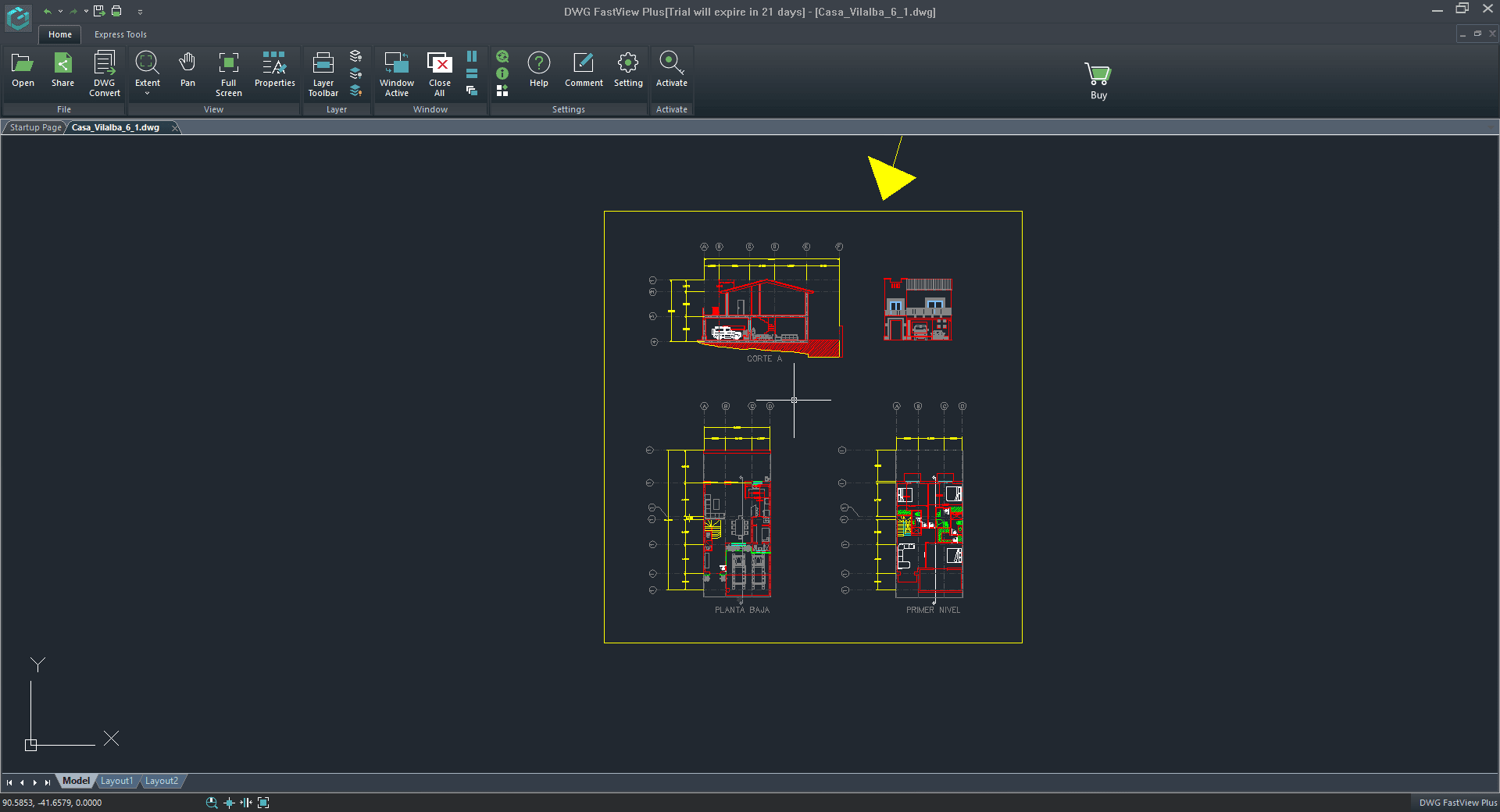Jump to the last layout tab arrow
Screen dimensions: 1500x812
click(x=48, y=782)
